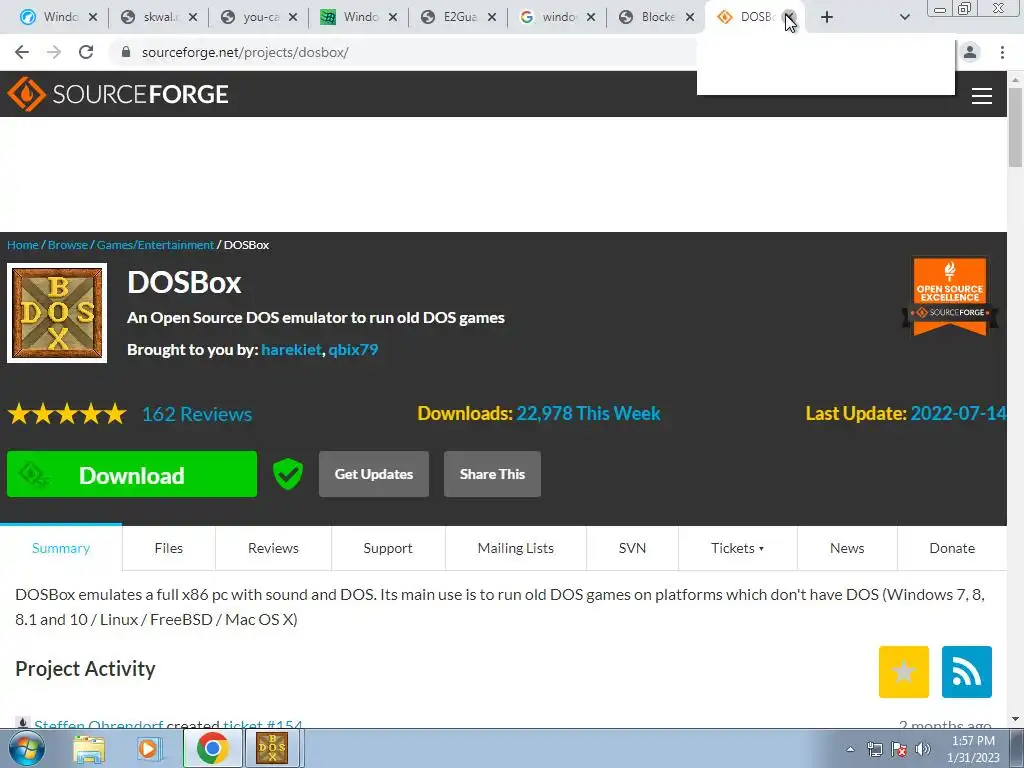Open the Reviews tab
Viewport: 1024px width, 768px height.
[273, 548]
